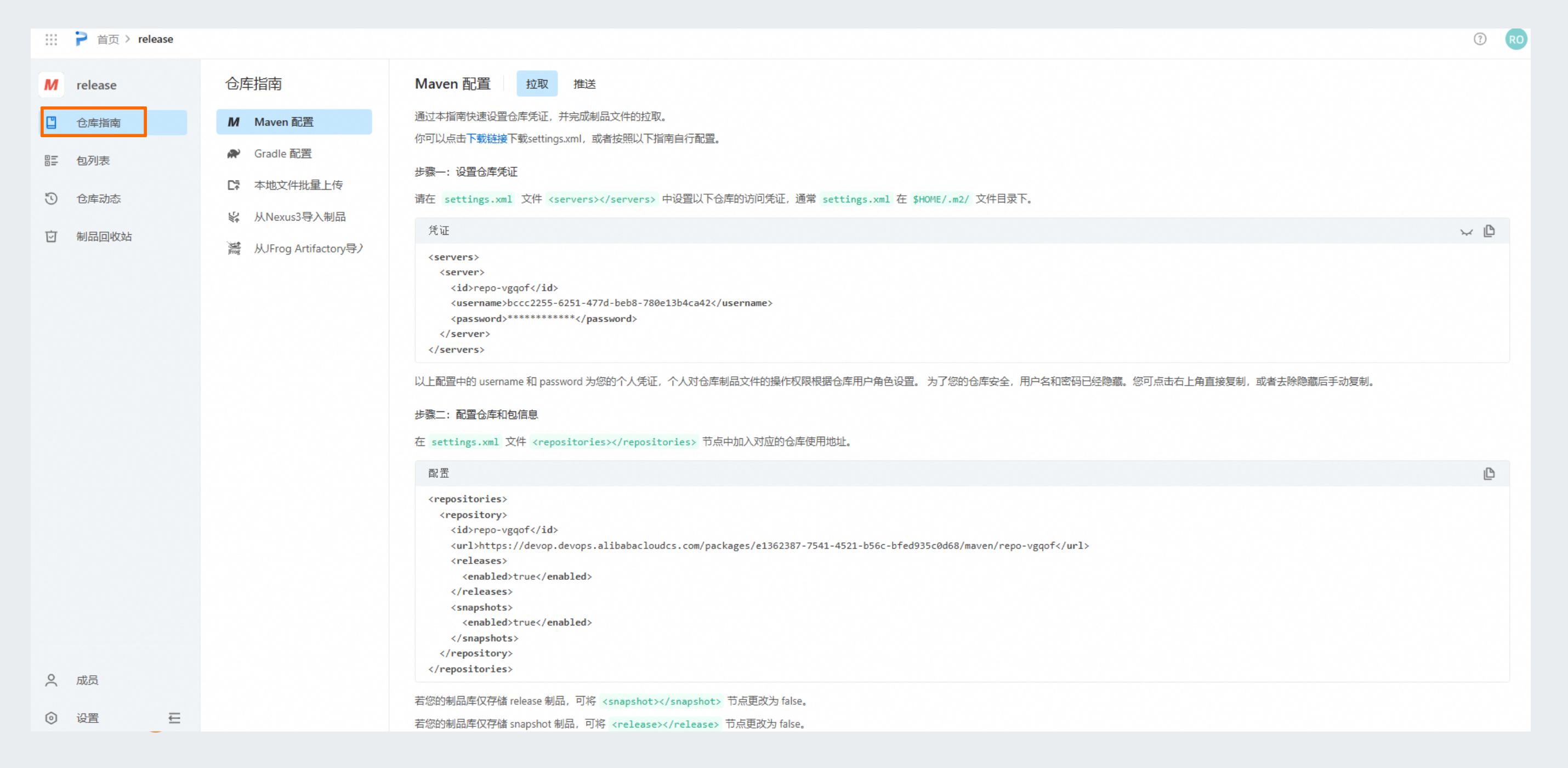1568x768 pixels.
Task: Open 从JFrog Artifactory导入 guide
Action: pyautogui.click(x=308, y=249)
